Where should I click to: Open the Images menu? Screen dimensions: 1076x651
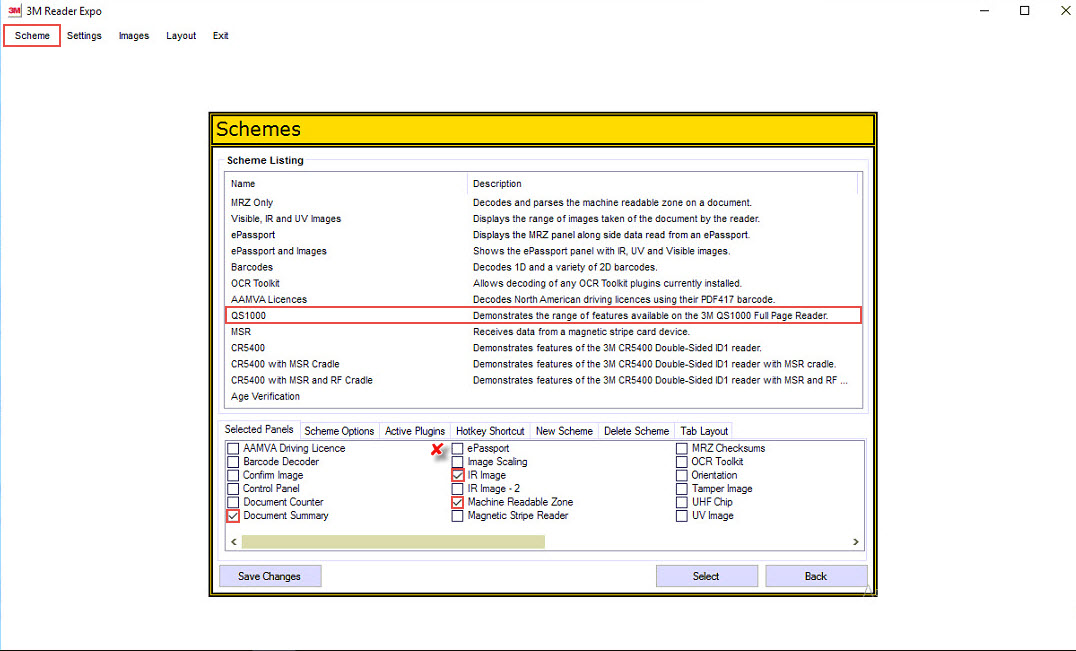133,35
